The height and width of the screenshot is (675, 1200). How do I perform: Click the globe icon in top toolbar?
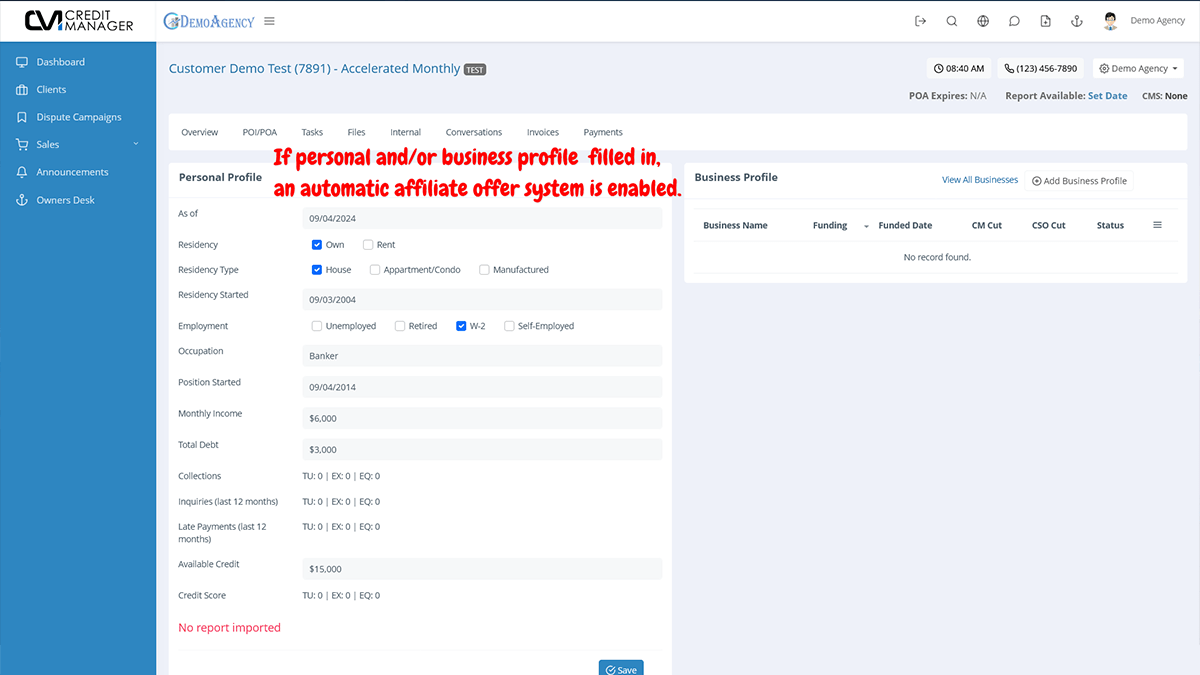982,20
